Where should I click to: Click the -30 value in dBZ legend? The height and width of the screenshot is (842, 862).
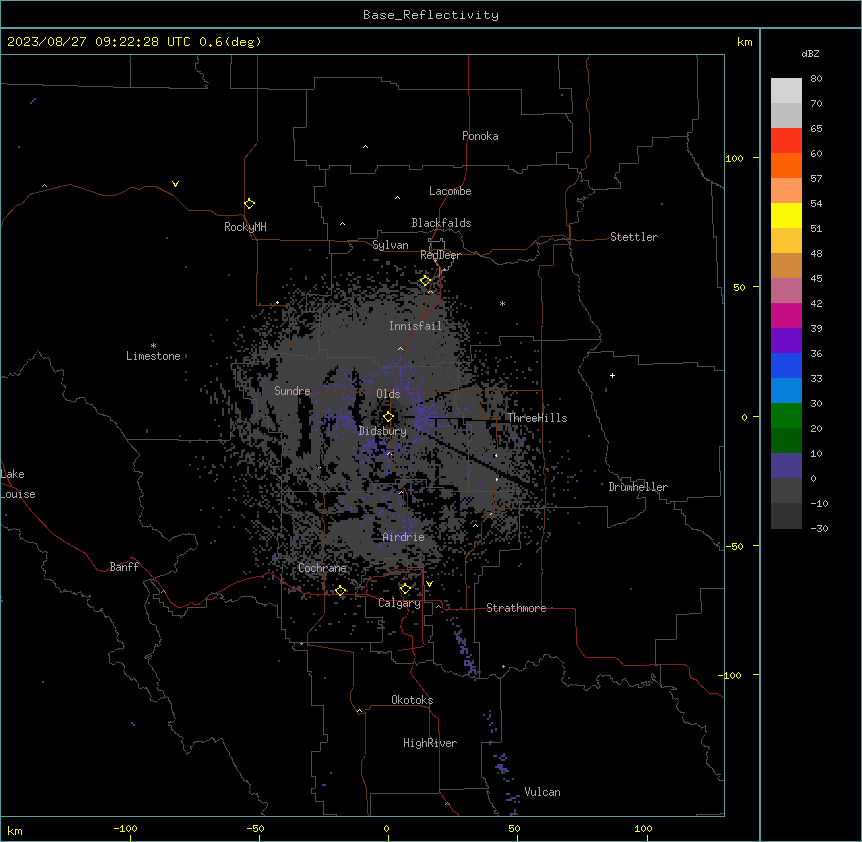tap(819, 528)
